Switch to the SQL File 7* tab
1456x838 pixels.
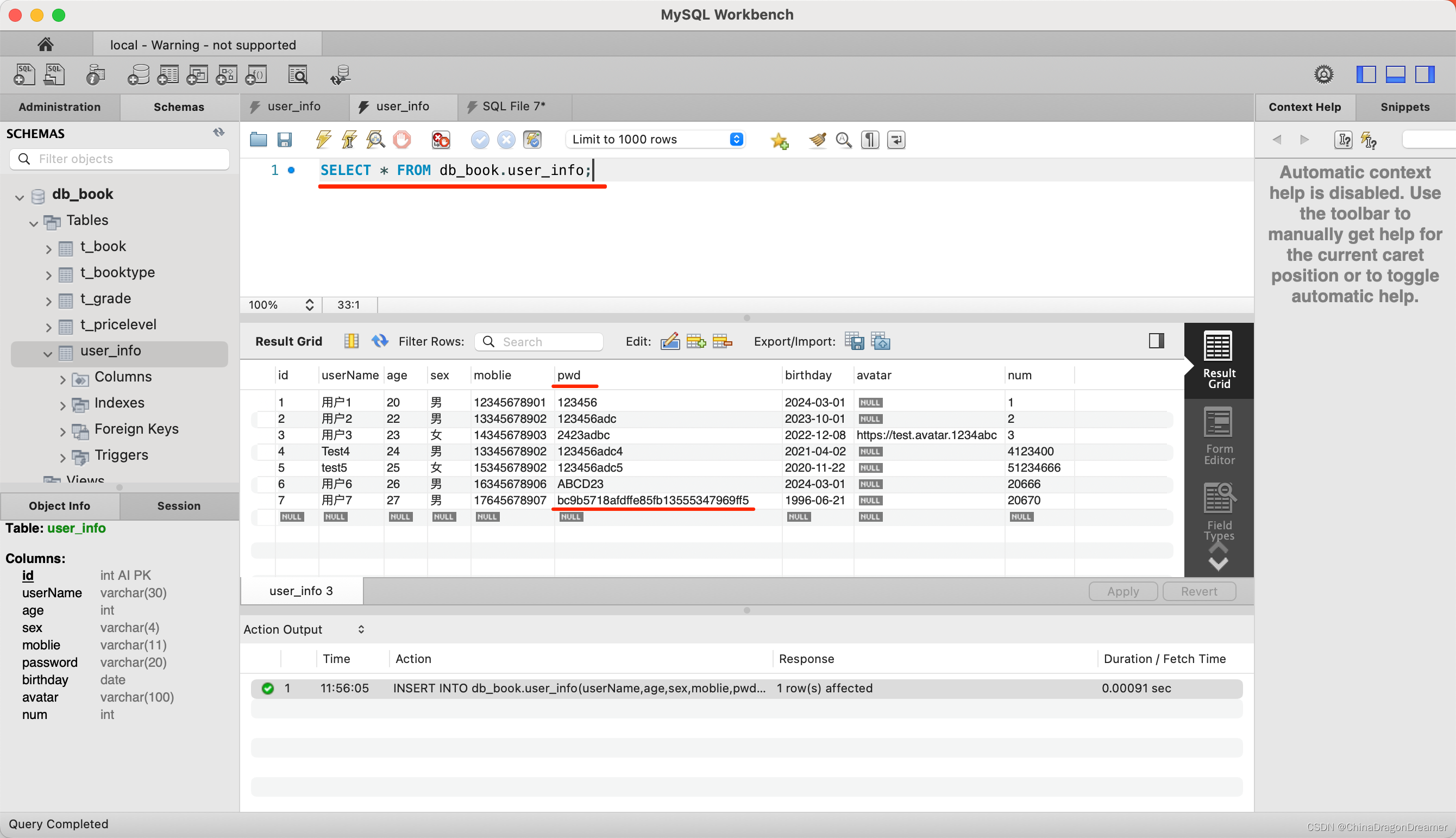coord(514,107)
